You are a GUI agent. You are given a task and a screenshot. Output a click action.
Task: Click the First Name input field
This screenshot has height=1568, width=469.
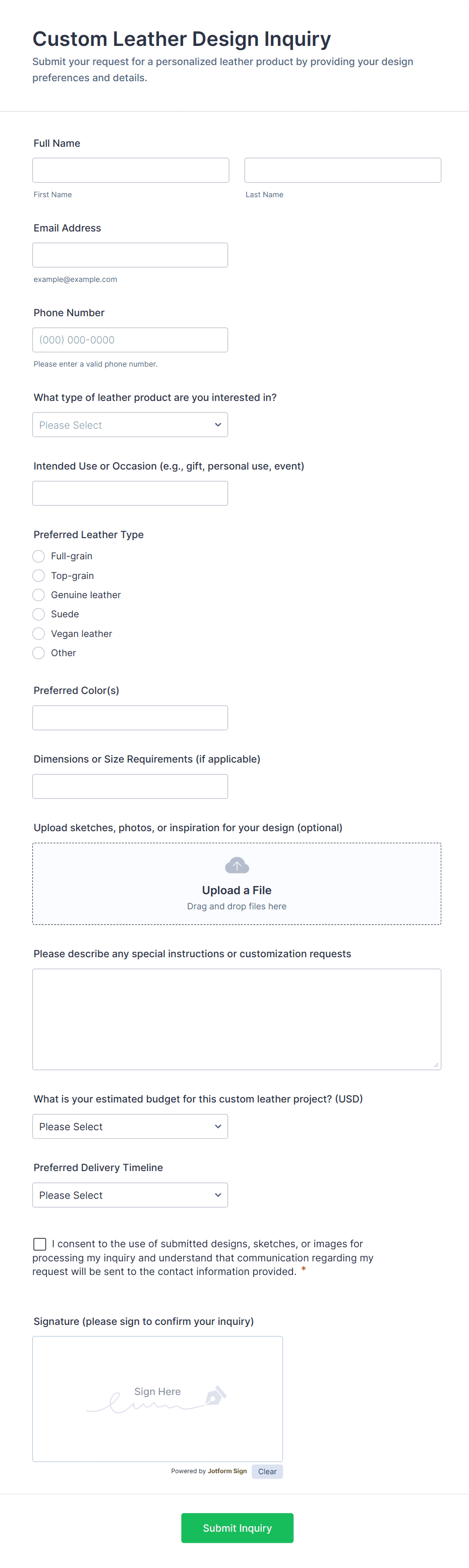[x=131, y=170]
